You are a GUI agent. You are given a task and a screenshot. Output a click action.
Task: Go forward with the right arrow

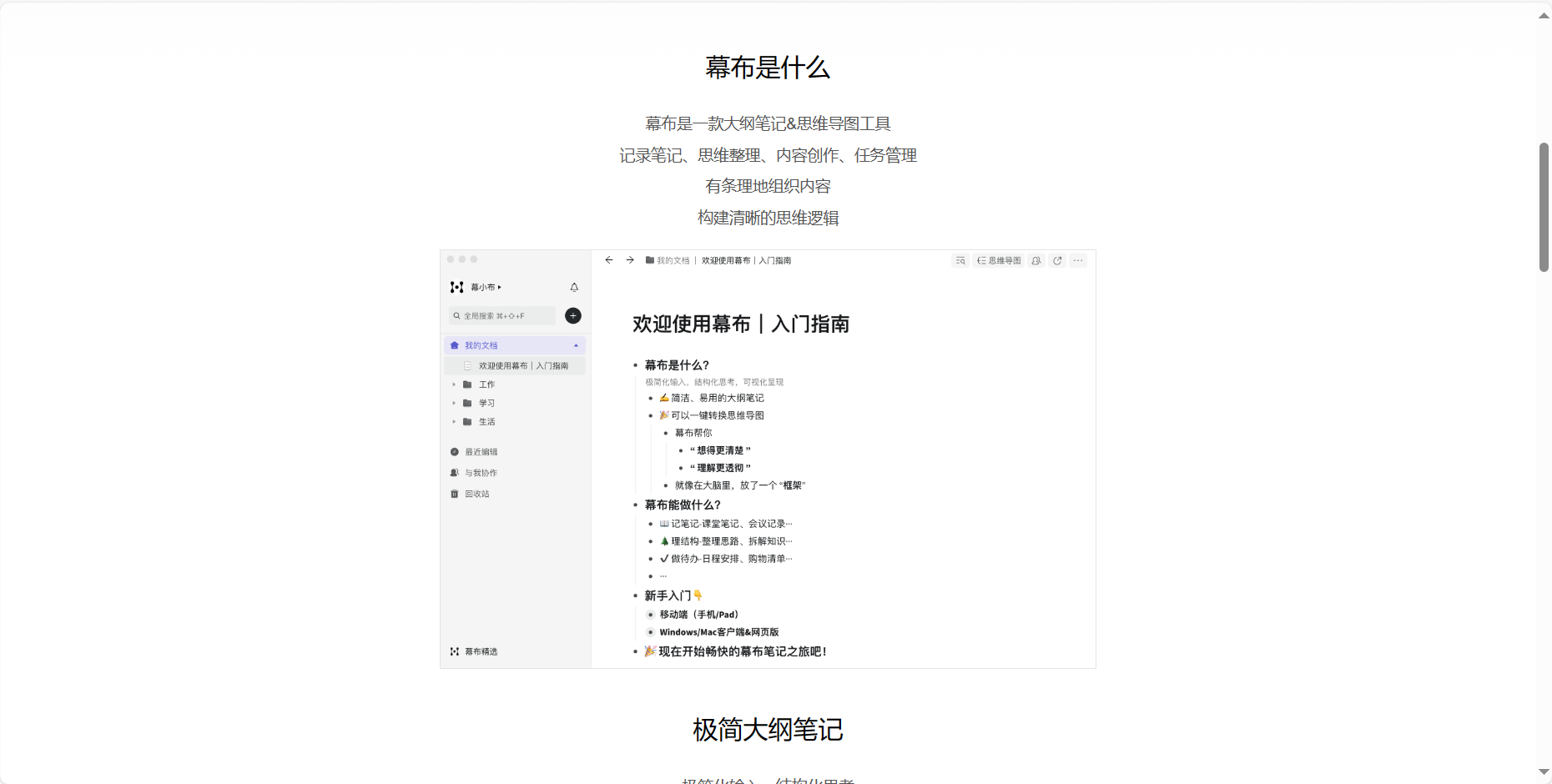click(x=630, y=260)
